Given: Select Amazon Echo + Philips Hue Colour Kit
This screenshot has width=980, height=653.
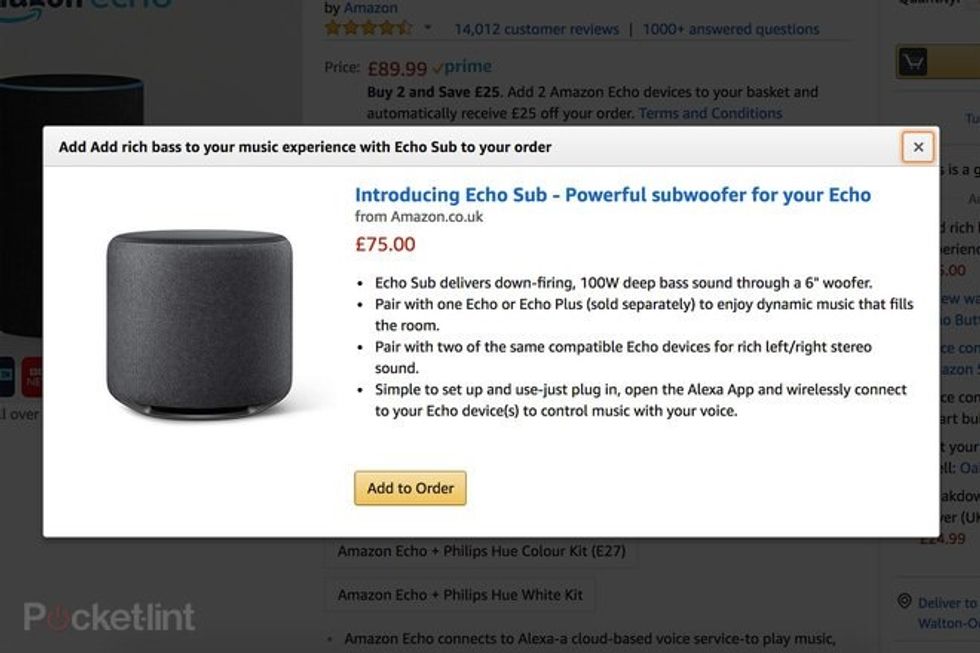Looking at the screenshot, I should [481, 551].
